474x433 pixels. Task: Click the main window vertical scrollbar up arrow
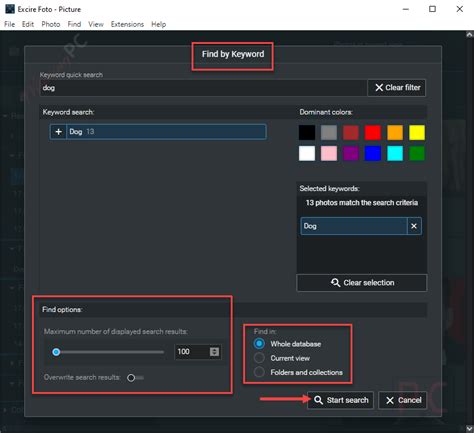tap(470, 34)
